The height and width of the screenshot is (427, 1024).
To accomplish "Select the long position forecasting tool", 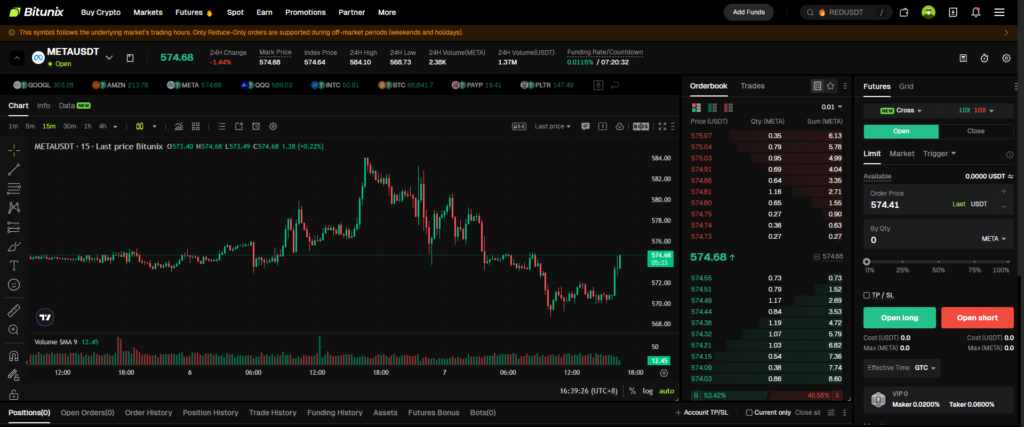I will click(14, 227).
